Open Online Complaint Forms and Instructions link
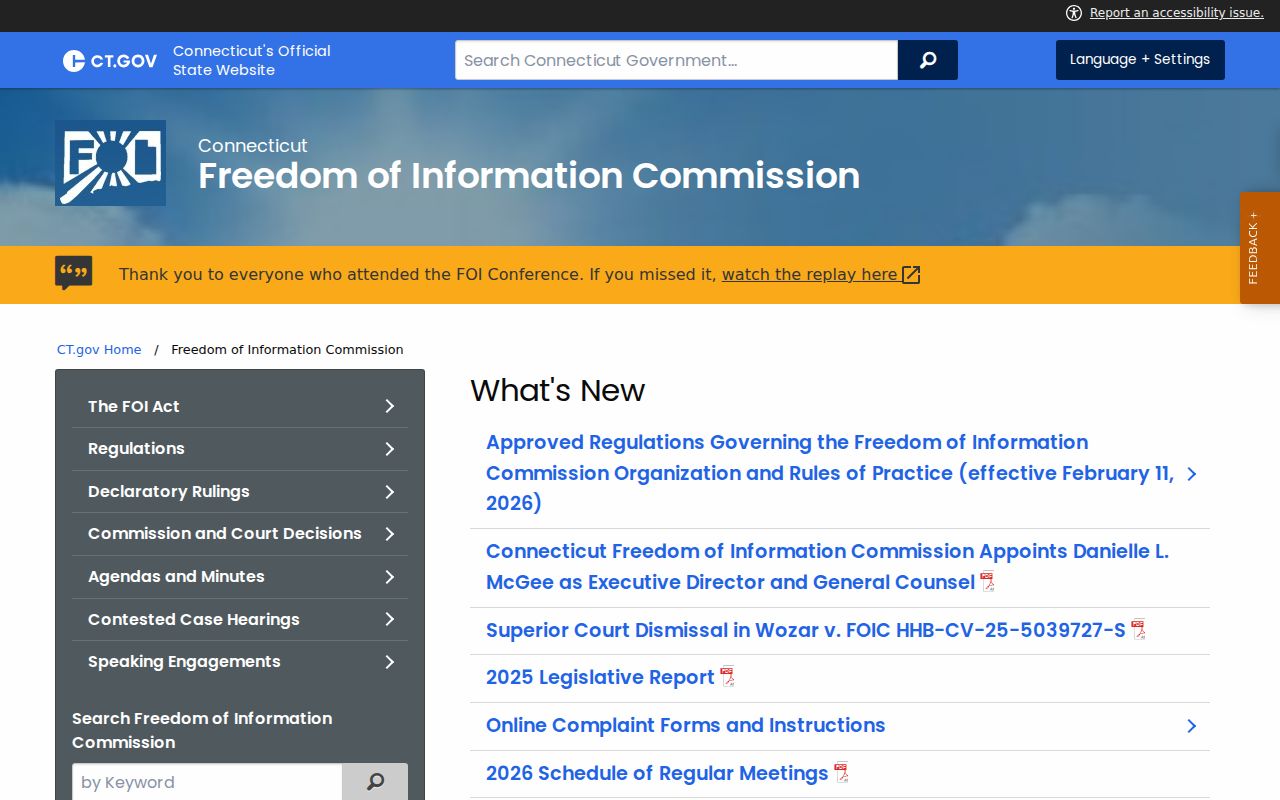The width and height of the screenshot is (1280, 800). (x=686, y=725)
